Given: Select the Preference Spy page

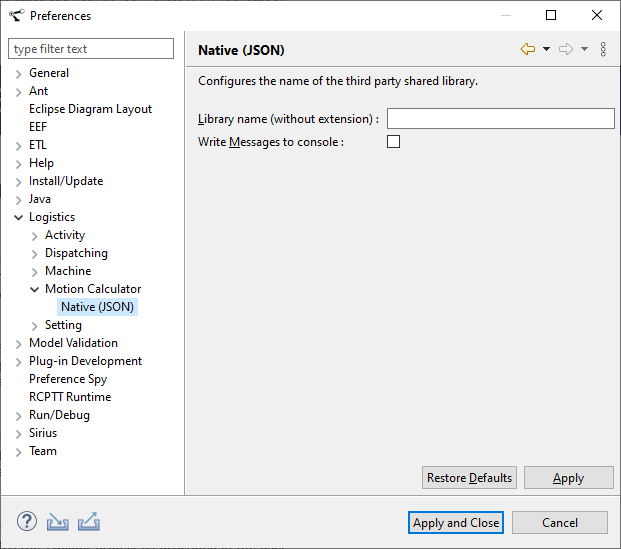Looking at the screenshot, I should click(x=68, y=379).
